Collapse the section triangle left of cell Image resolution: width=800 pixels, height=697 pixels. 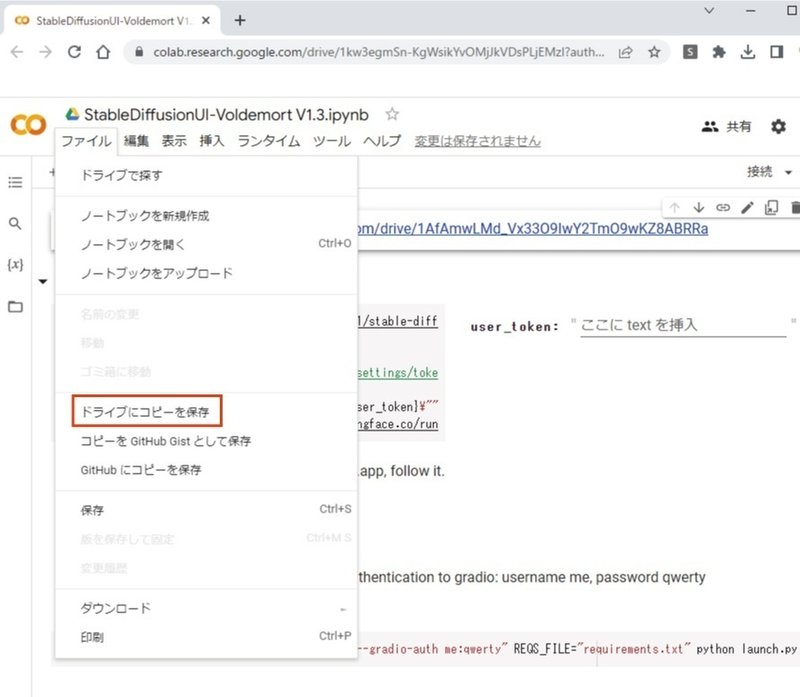tap(43, 281)
